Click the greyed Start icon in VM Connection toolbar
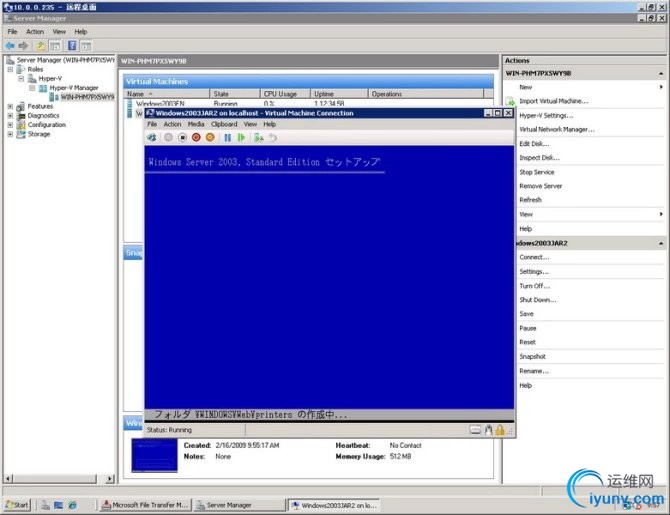670x515 pixels. (168, 138)
